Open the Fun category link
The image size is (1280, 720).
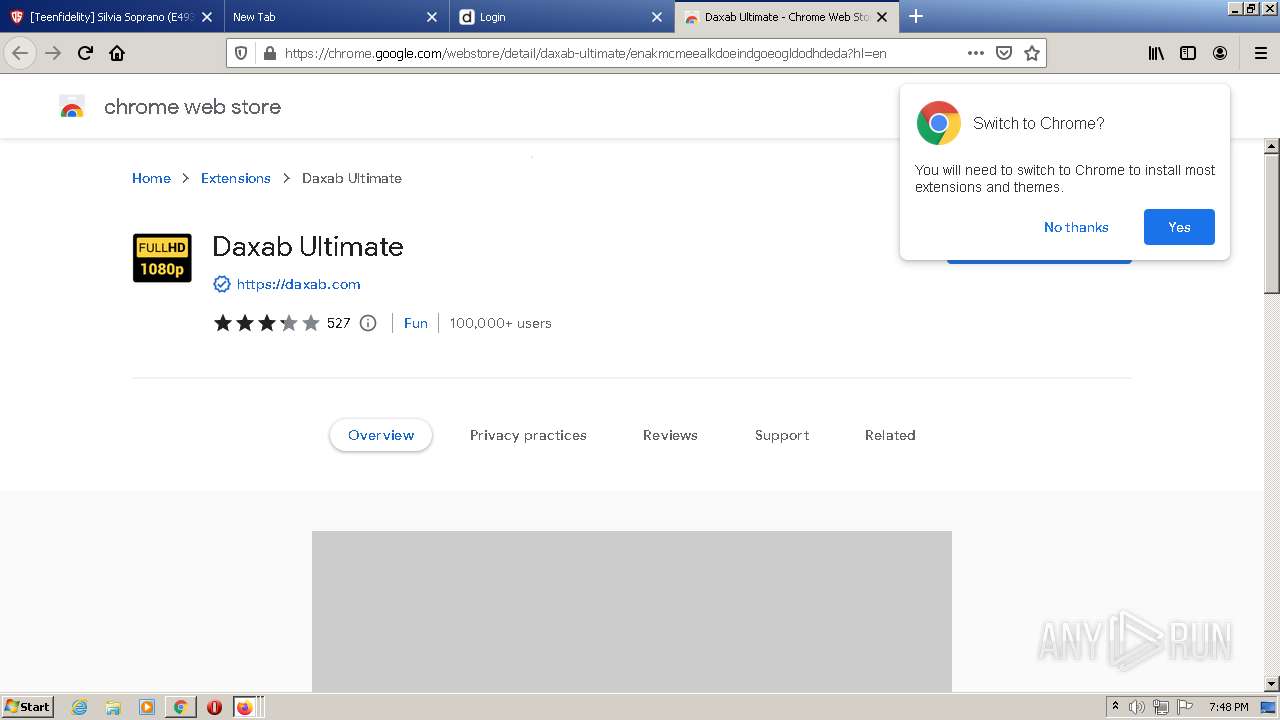pyautogui.click(x=416, y=323)
